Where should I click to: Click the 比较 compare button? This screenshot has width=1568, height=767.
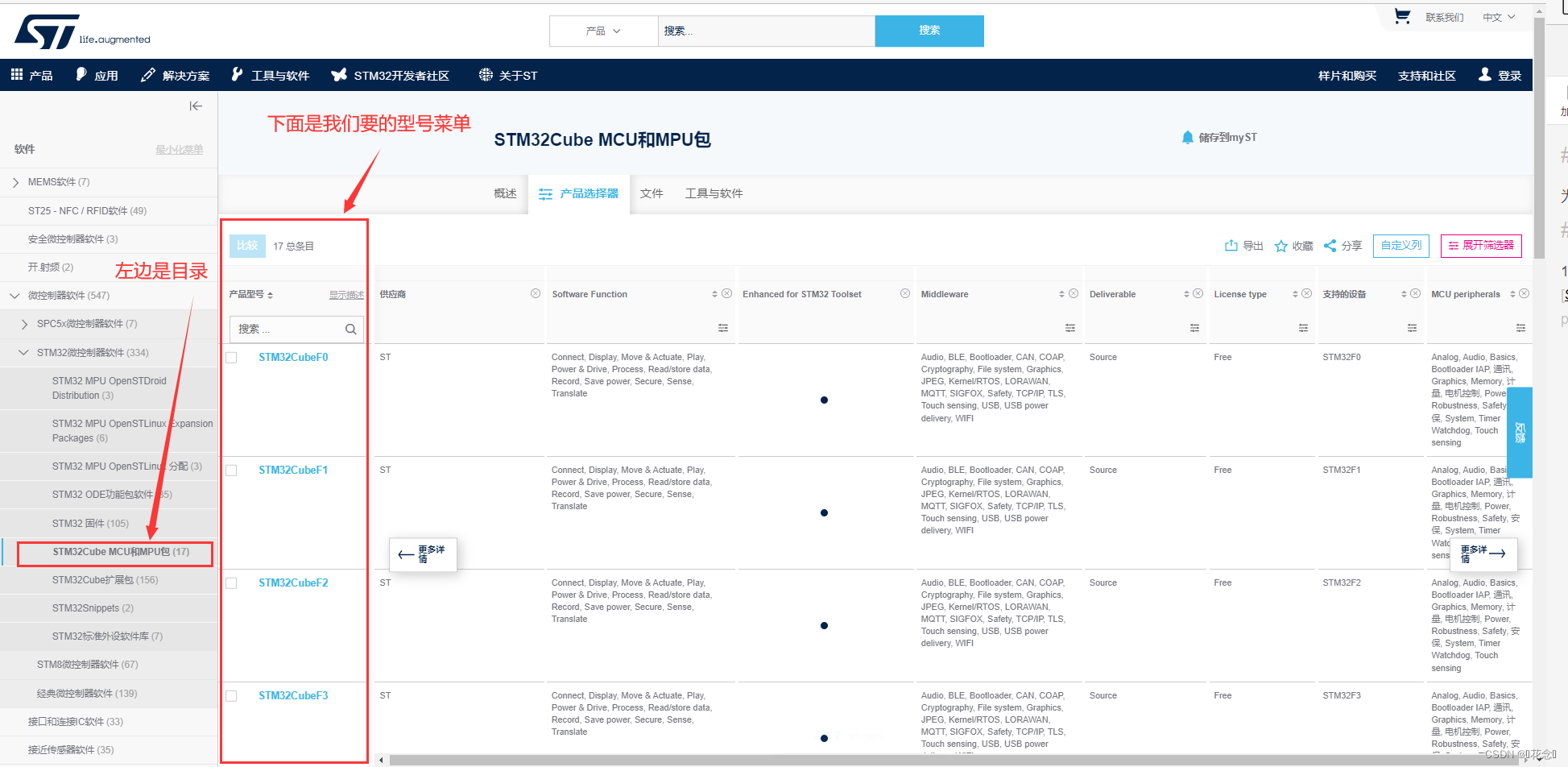[247, 246]
